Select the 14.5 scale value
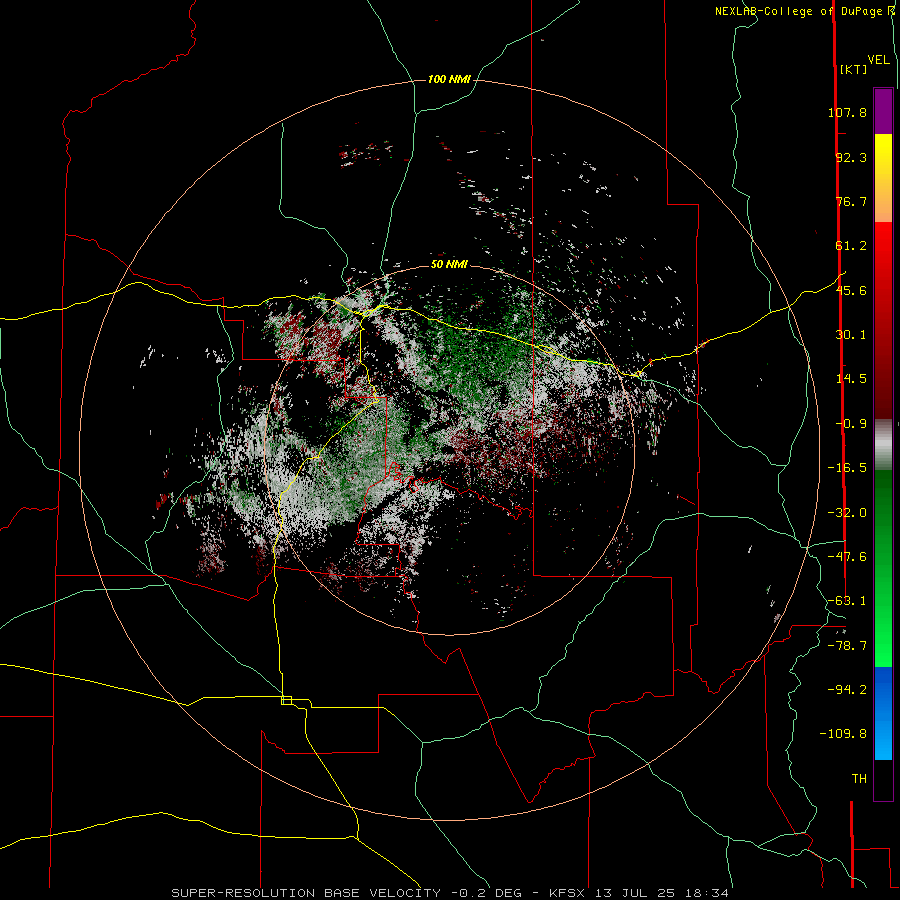The height and width of the screenshot is (900, 900). click(x=851, y=379)
